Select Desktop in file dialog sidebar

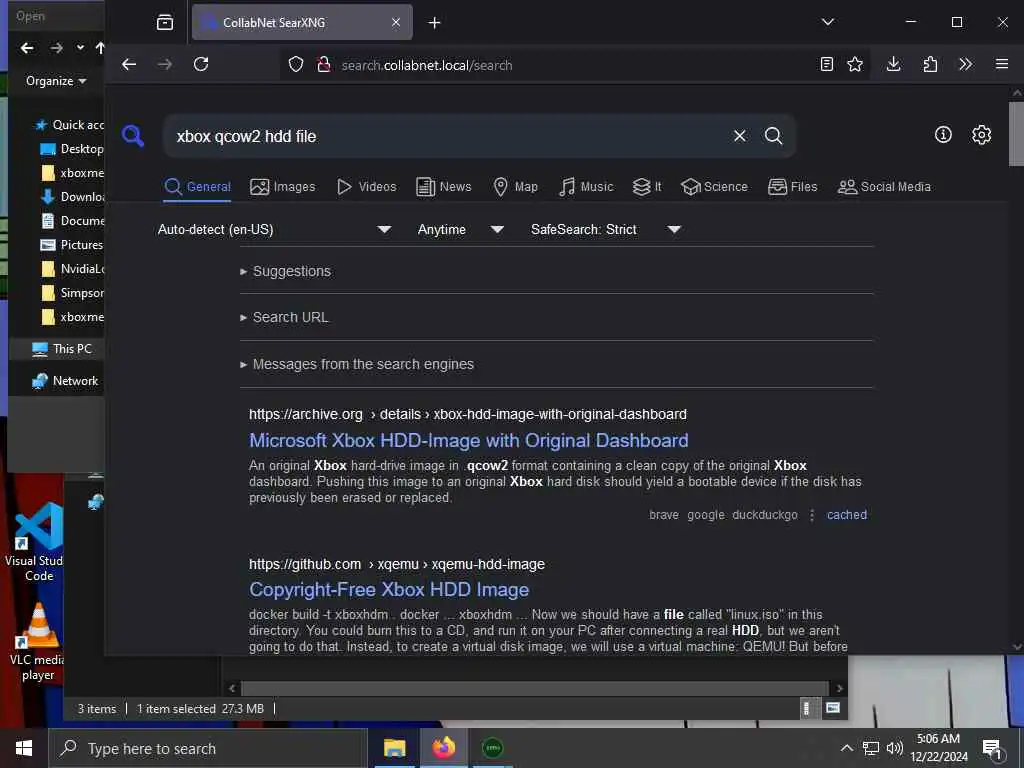coord(72,149)
